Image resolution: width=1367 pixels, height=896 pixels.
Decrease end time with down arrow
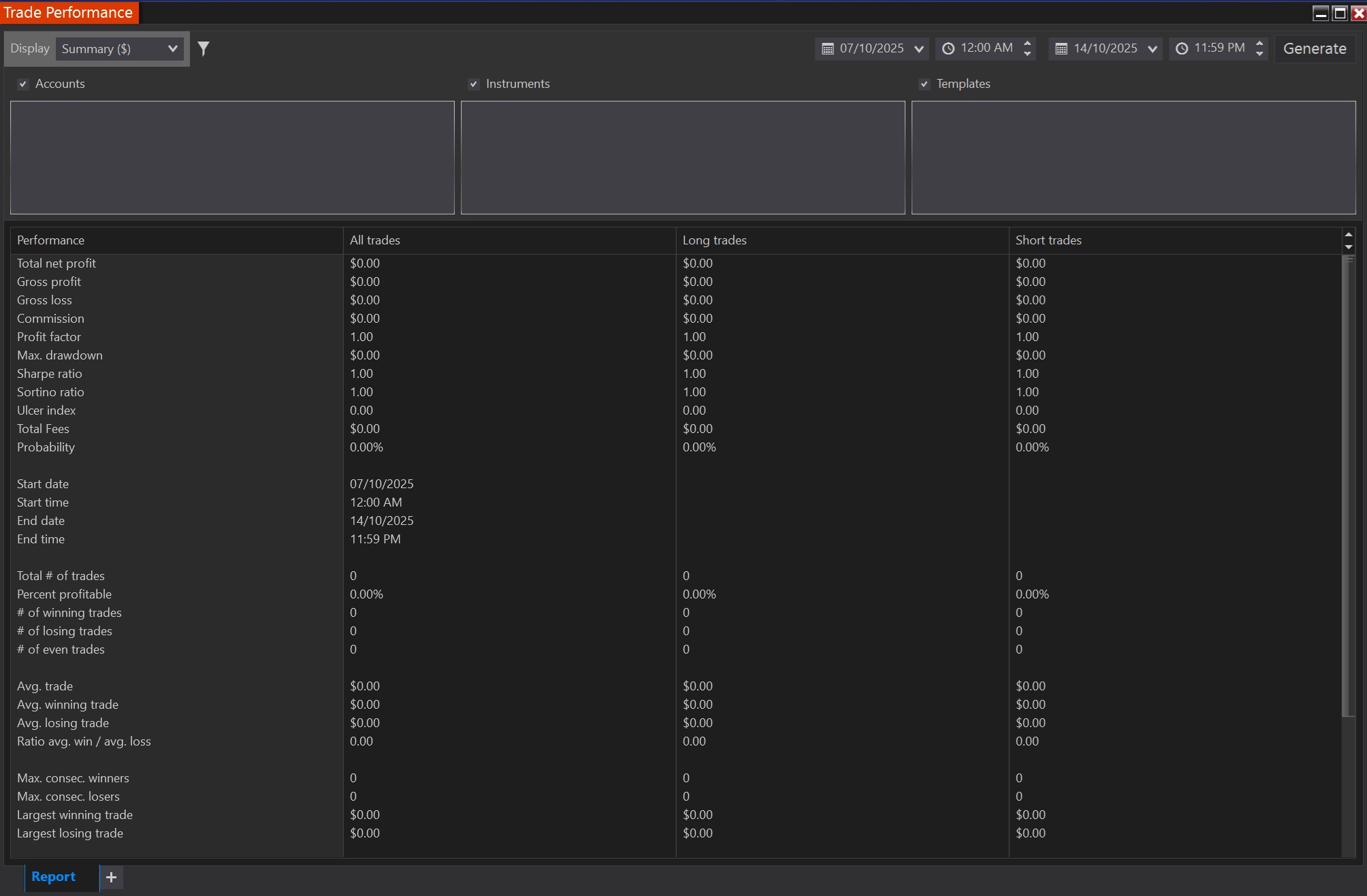(x=1259, y=54)
